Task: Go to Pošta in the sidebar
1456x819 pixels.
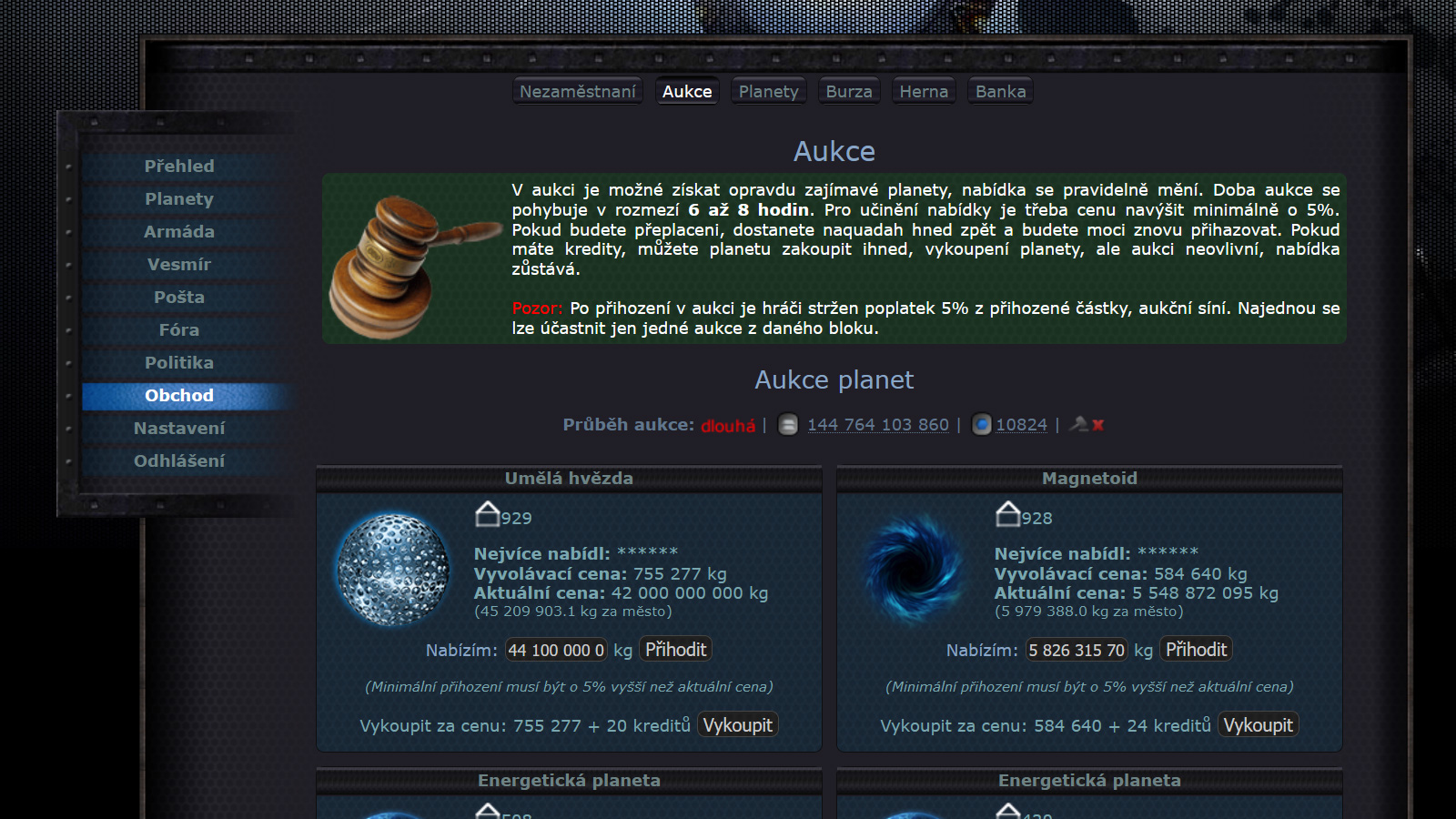Action: (x=179, y=298)
